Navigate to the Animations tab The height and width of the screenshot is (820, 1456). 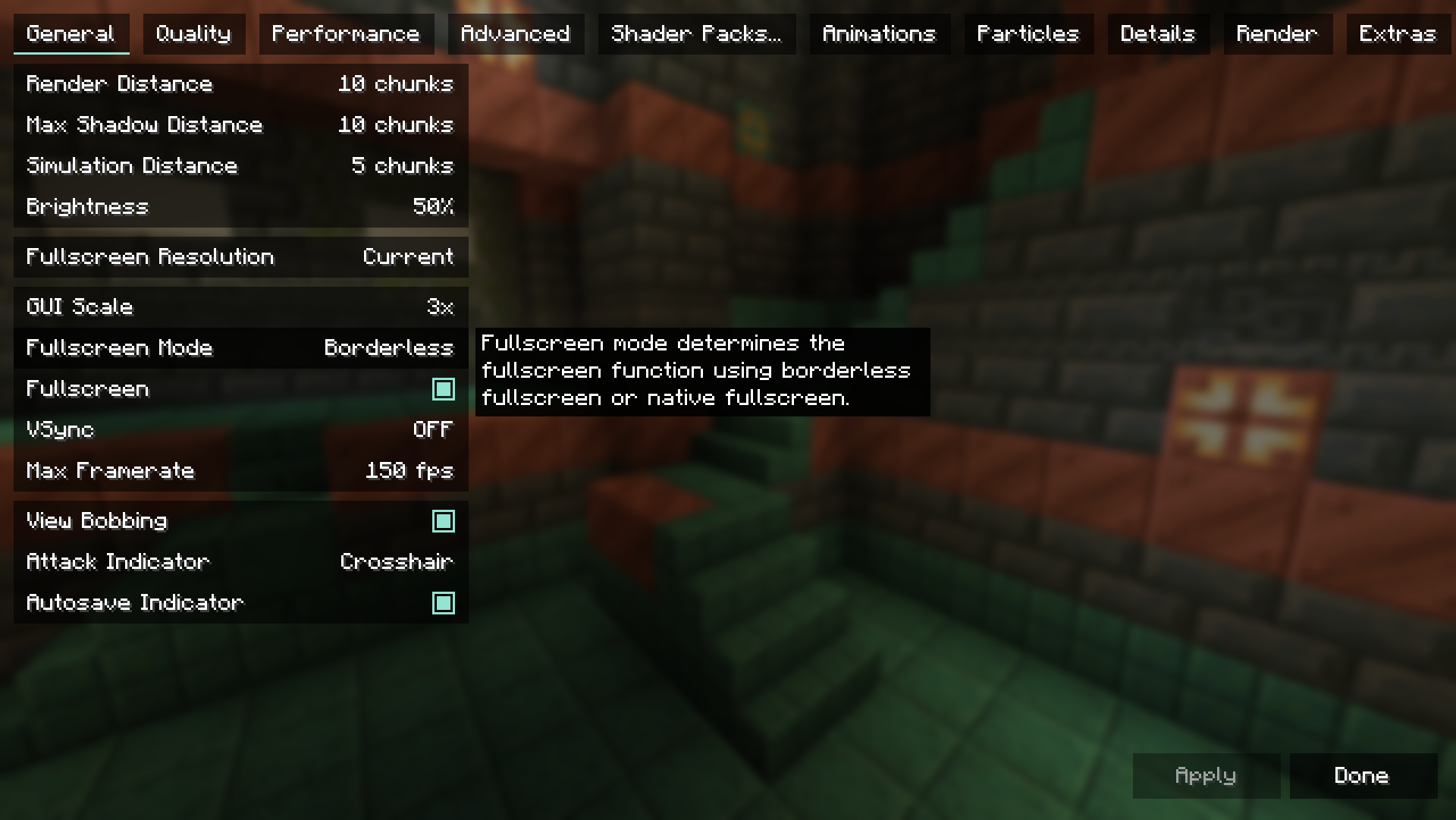click(878, 33)
